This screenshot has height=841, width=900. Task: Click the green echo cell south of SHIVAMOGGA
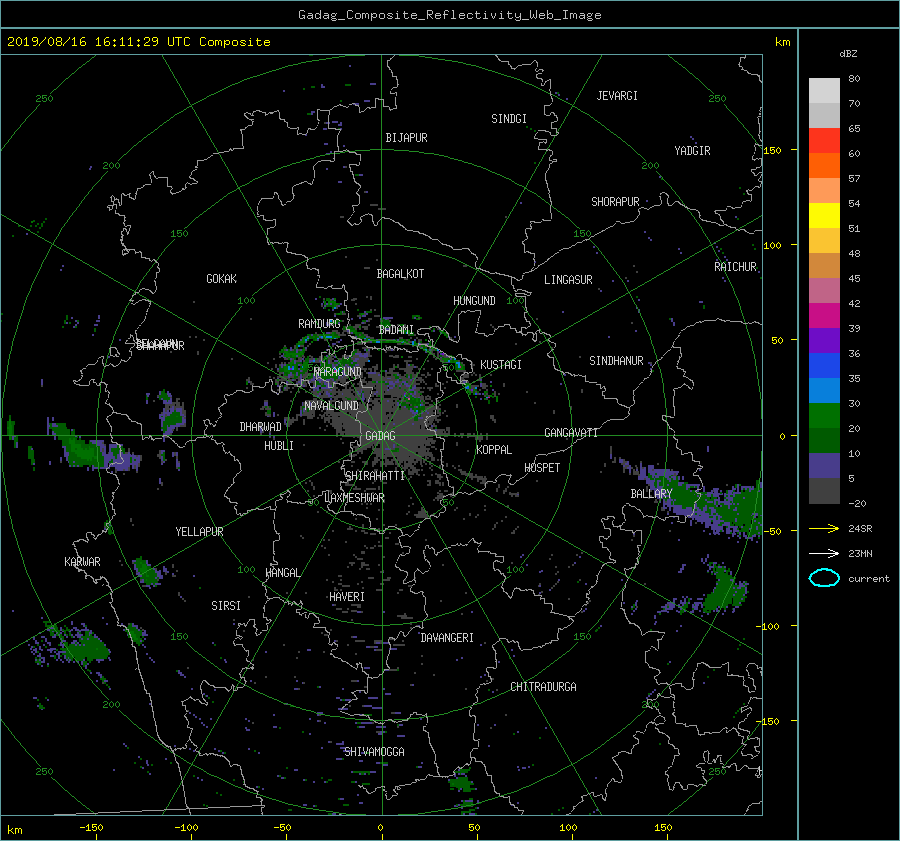tap(460, 783)
